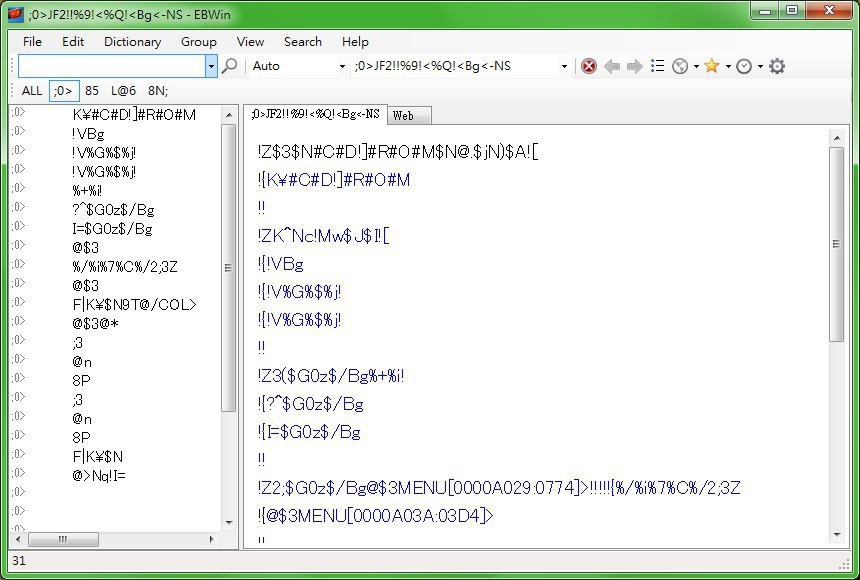Open link ![@$3MENU[0000A03A:03D4]>
Image resolution: width=860 pixels, height=580 pixels.
pyautogui.click(x=376, y=516)
